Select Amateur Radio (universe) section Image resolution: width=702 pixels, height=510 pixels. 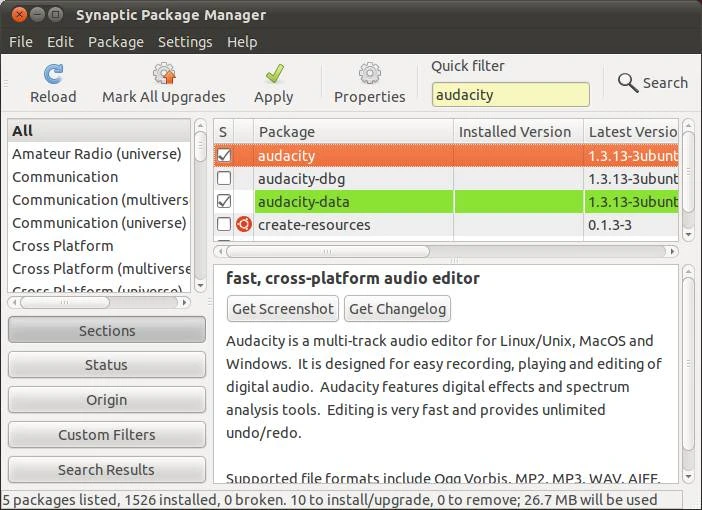[99, 154]
